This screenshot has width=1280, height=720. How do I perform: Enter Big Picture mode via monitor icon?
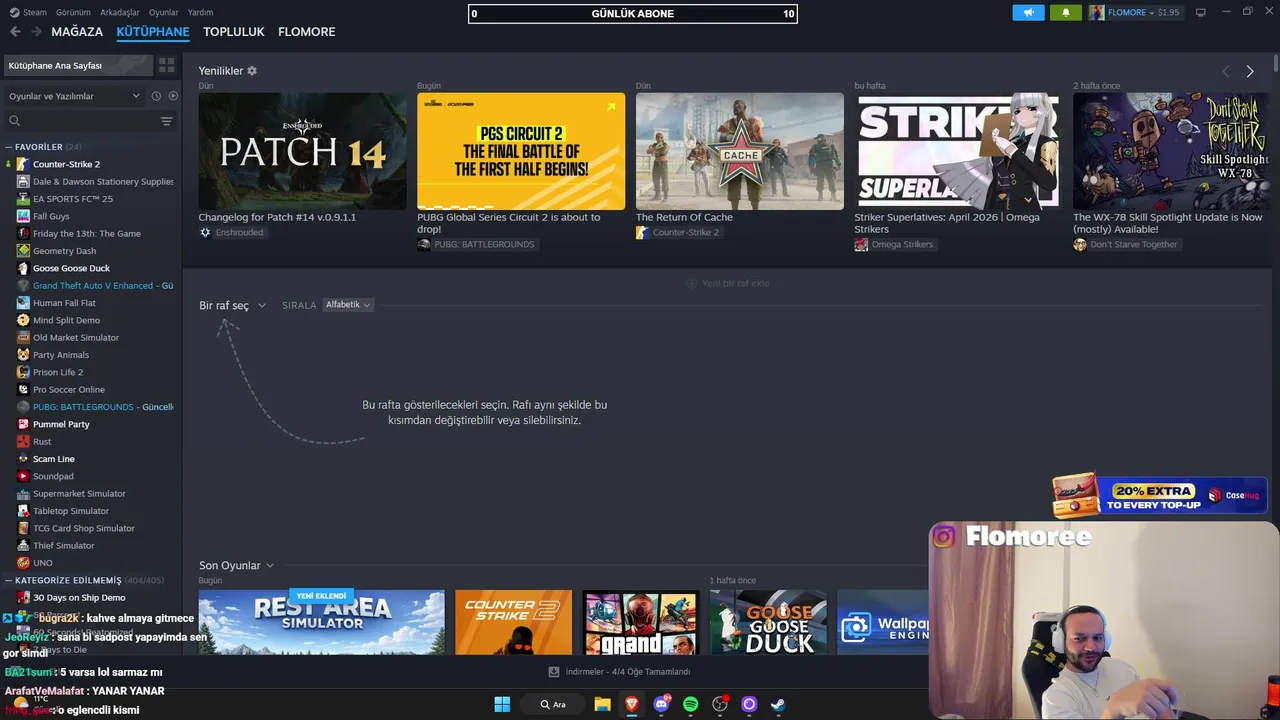(1201, 13)
